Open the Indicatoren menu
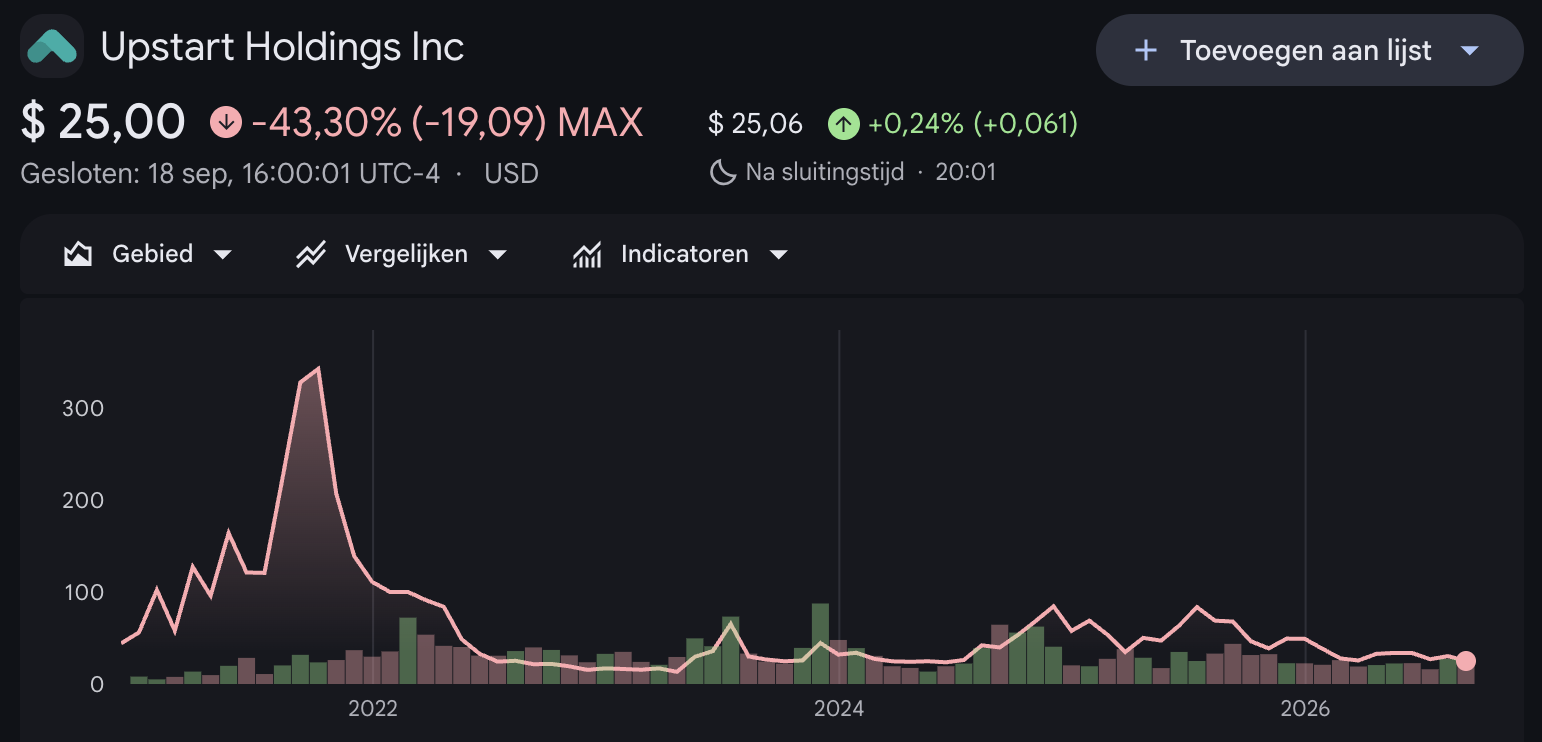 pos(681,254)
